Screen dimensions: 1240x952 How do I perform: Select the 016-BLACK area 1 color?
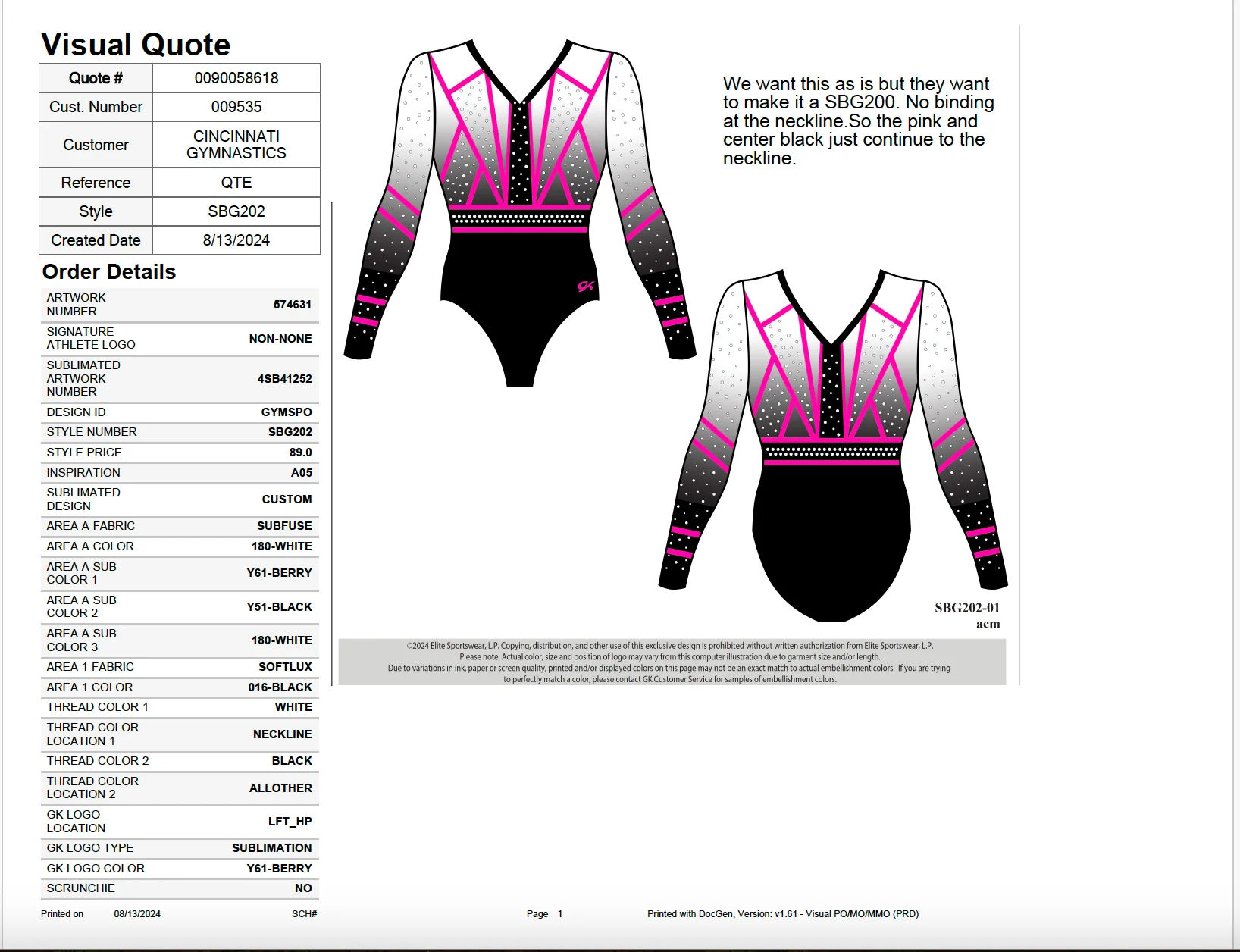pyautogui.click(x=280, y=687)
